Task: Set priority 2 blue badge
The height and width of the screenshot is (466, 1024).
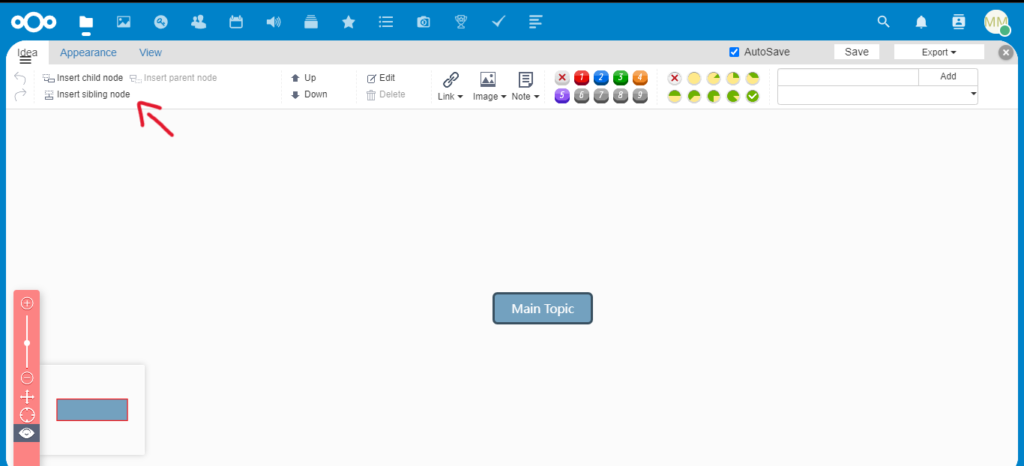Action: coord(601,78)
